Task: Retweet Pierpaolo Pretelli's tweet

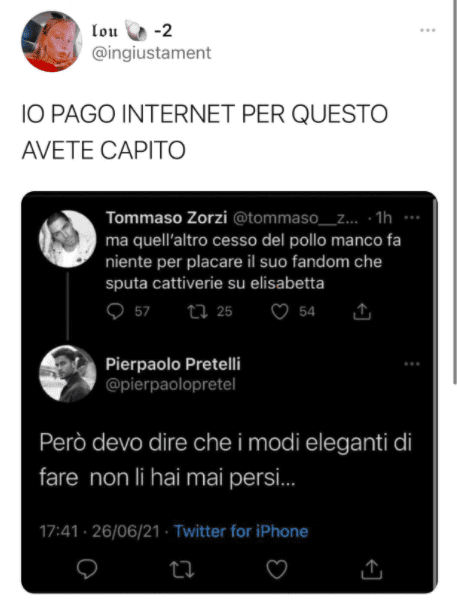Action: coord(182,569)
